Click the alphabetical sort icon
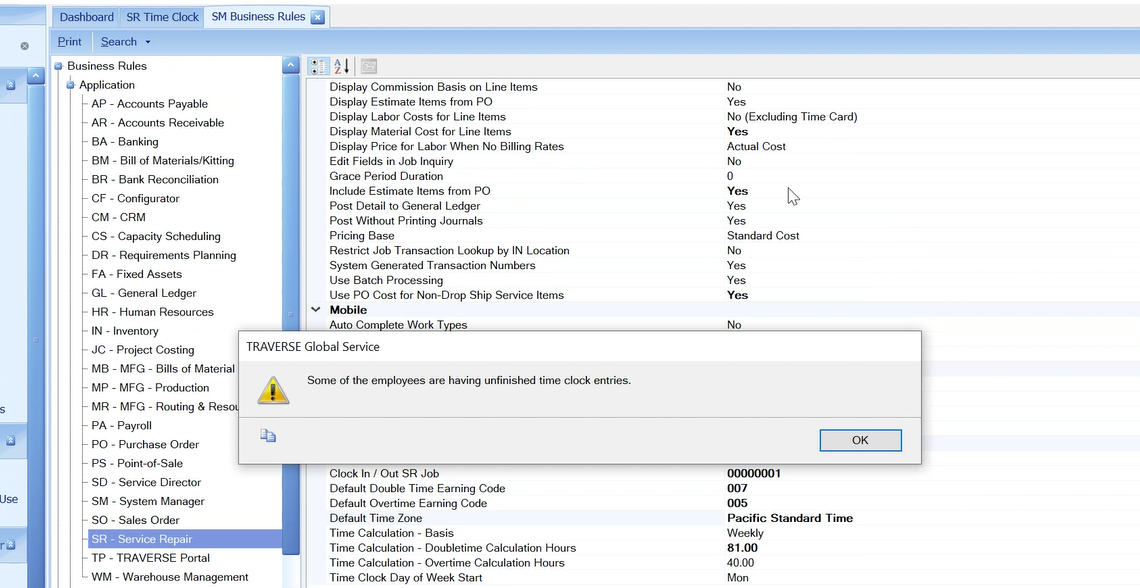 click(342, 66)
